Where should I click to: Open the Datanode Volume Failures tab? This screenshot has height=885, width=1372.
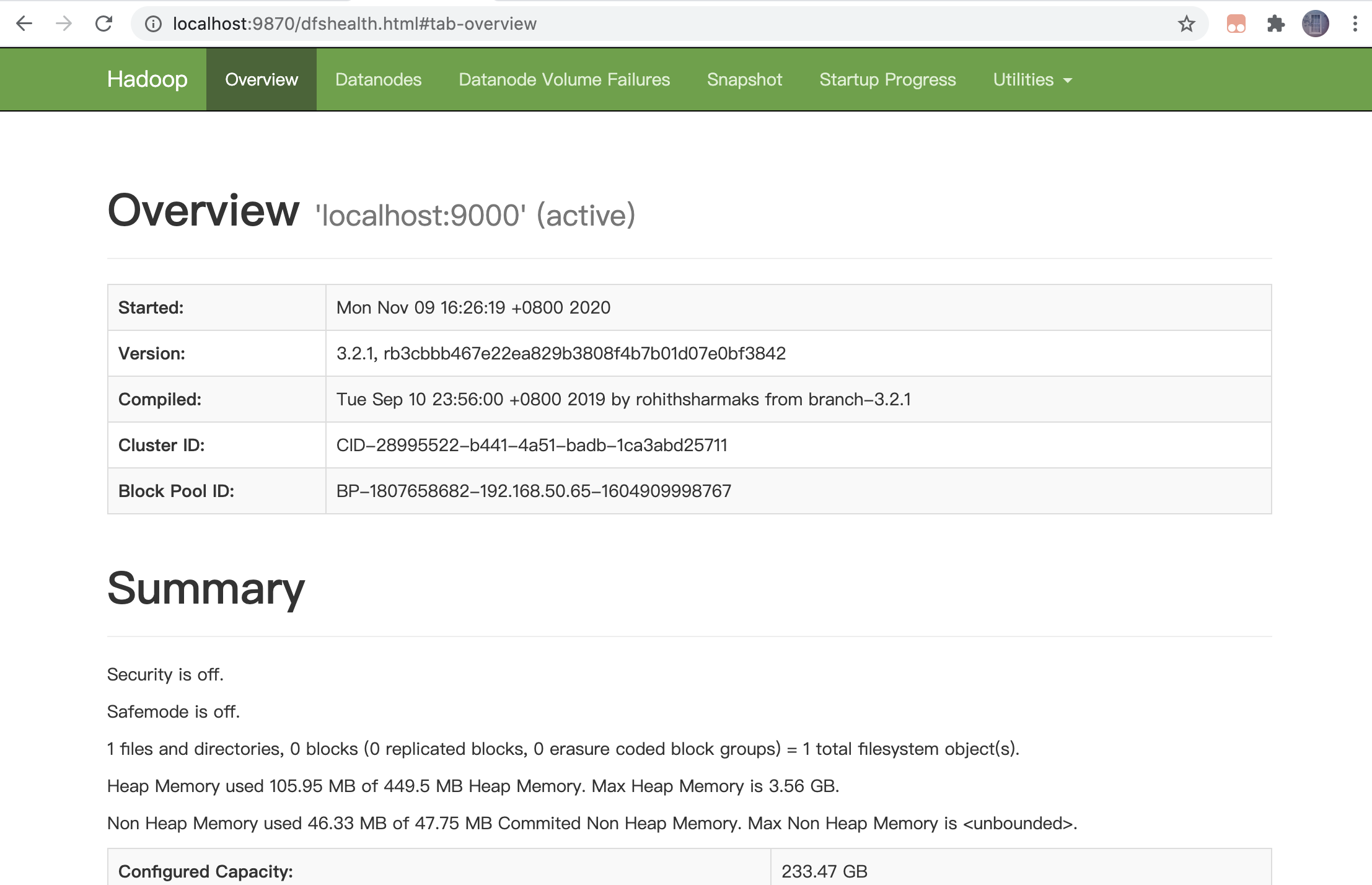click(x=564, y=79)
